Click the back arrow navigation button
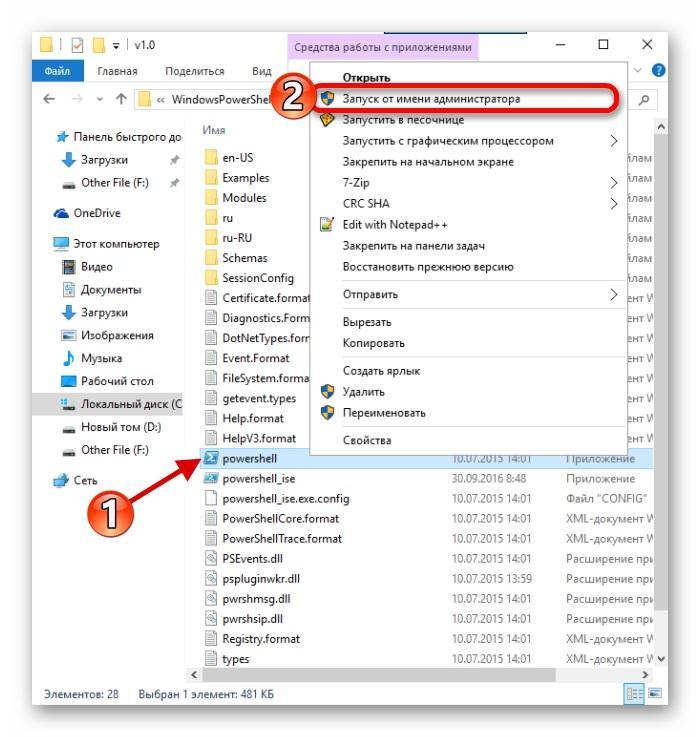This screenshot has width=700, height=737. coord(49,99)
